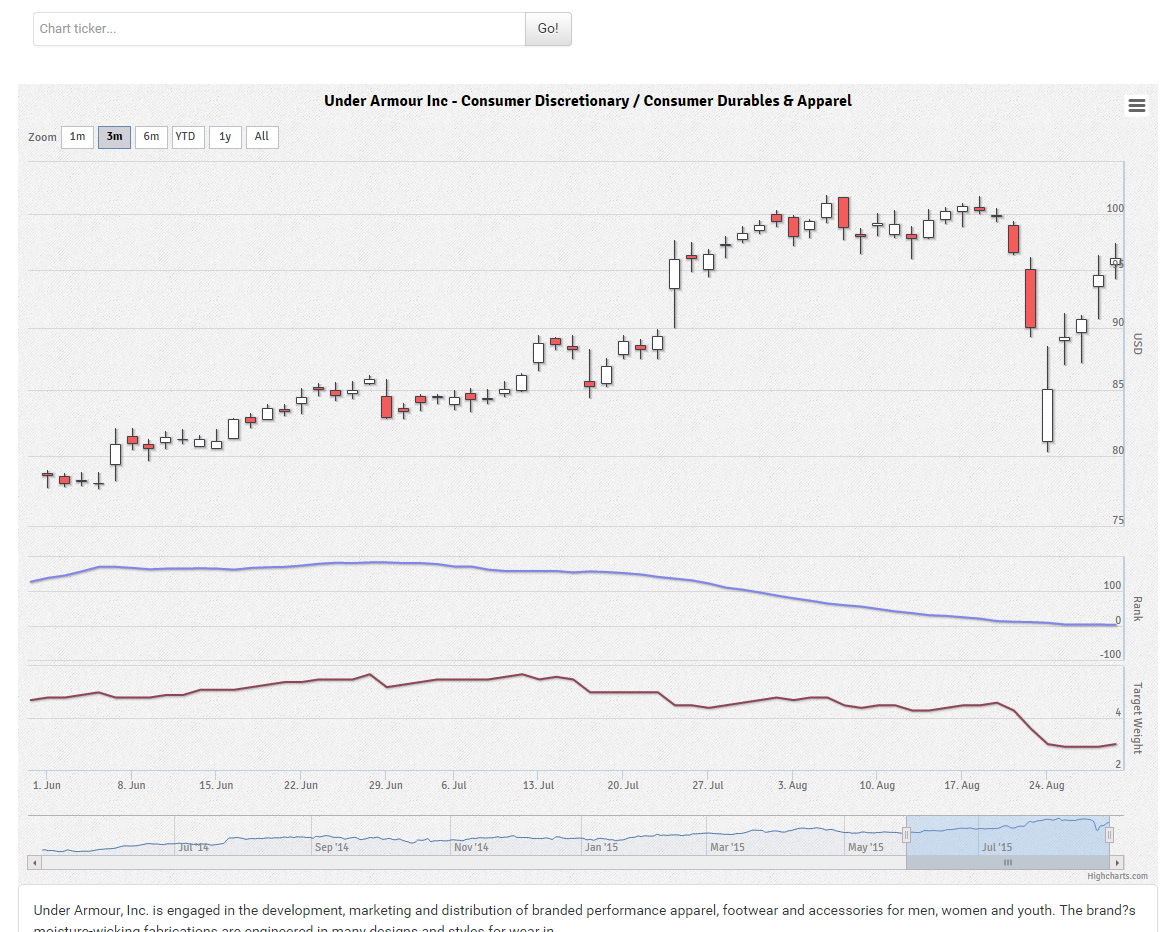This screenshot has height=932, width=1165.
Task: Click the 20. Jul x-axis label
Action: pos(623,785)
